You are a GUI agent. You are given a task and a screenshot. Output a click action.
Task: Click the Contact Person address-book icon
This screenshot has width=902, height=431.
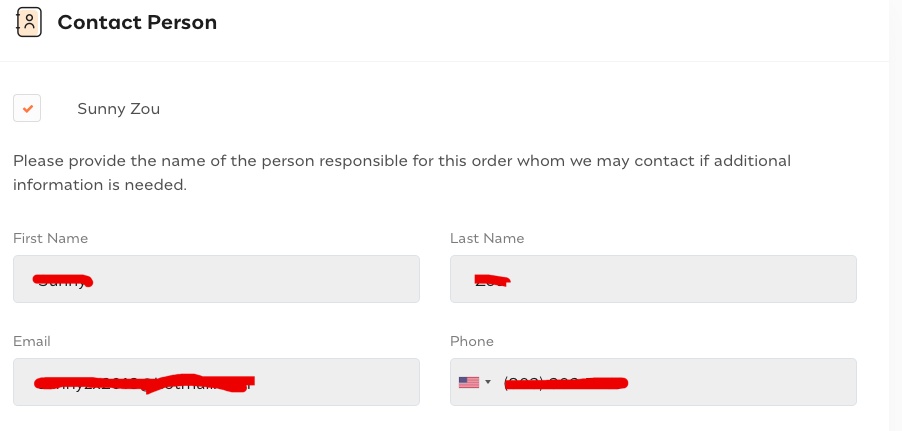[x=29, y=22]
